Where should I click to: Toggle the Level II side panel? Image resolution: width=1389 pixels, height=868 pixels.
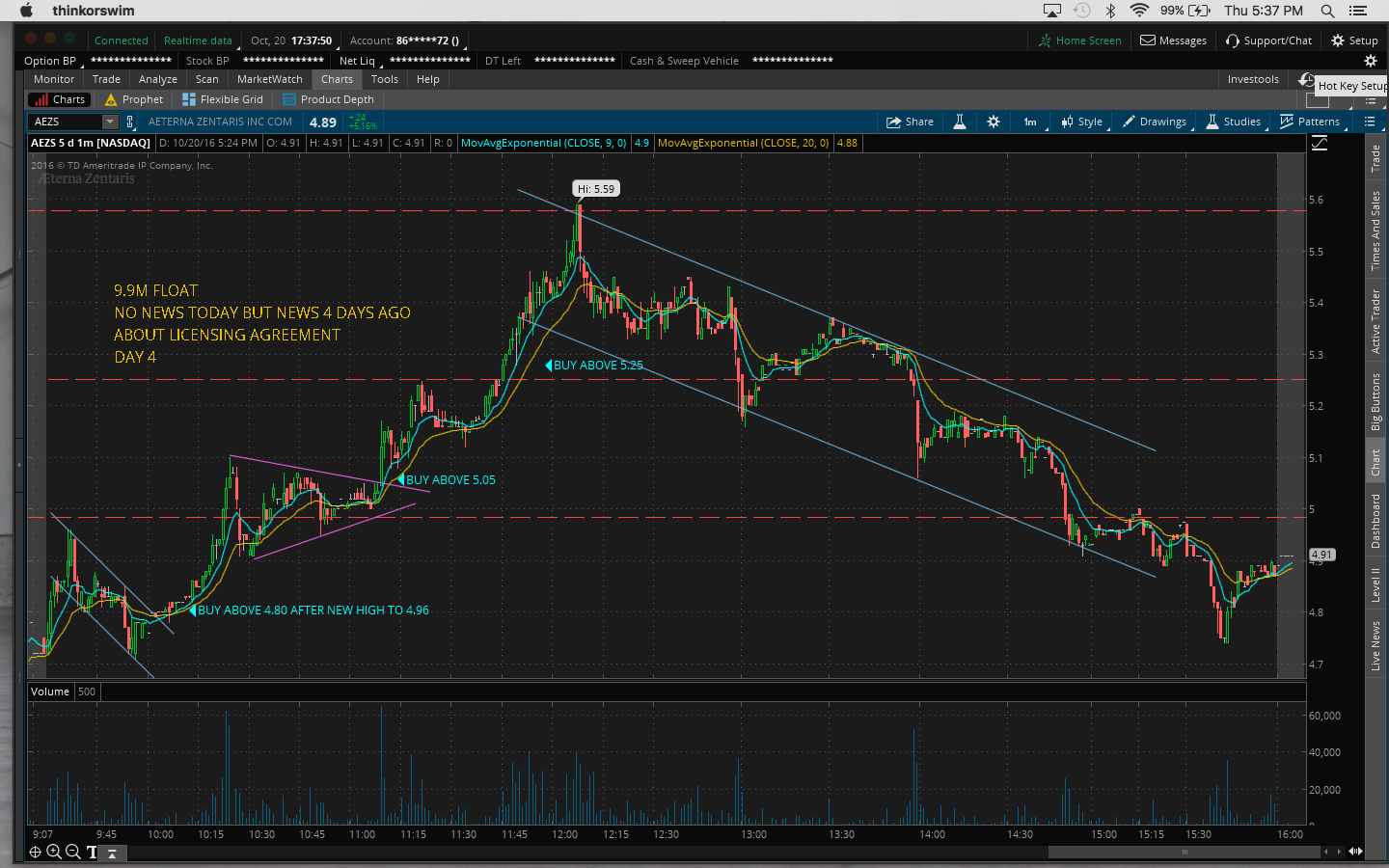pyautogui.click(x=1375, y=584)
